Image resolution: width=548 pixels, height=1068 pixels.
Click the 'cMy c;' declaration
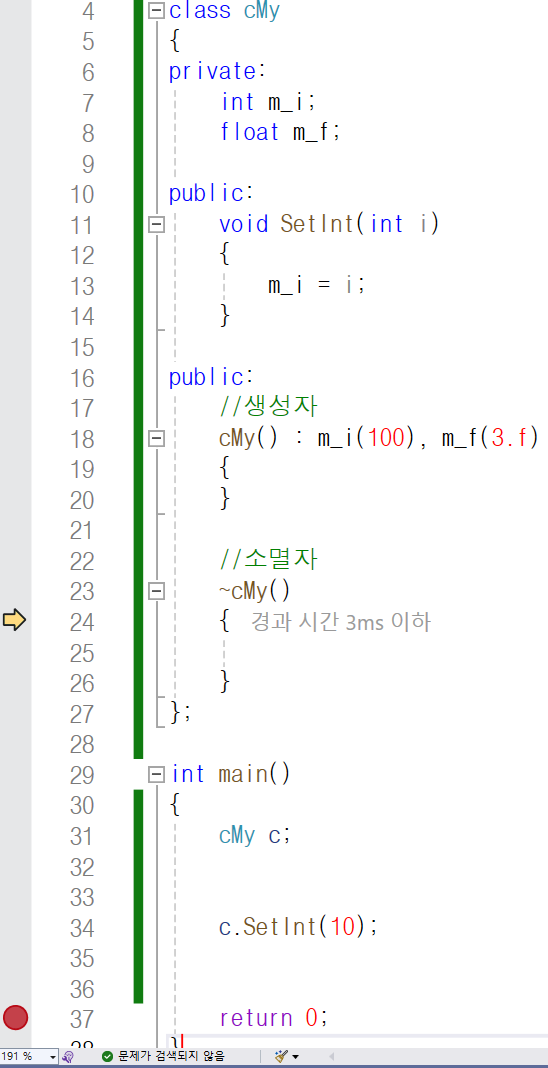click(255, 835)
